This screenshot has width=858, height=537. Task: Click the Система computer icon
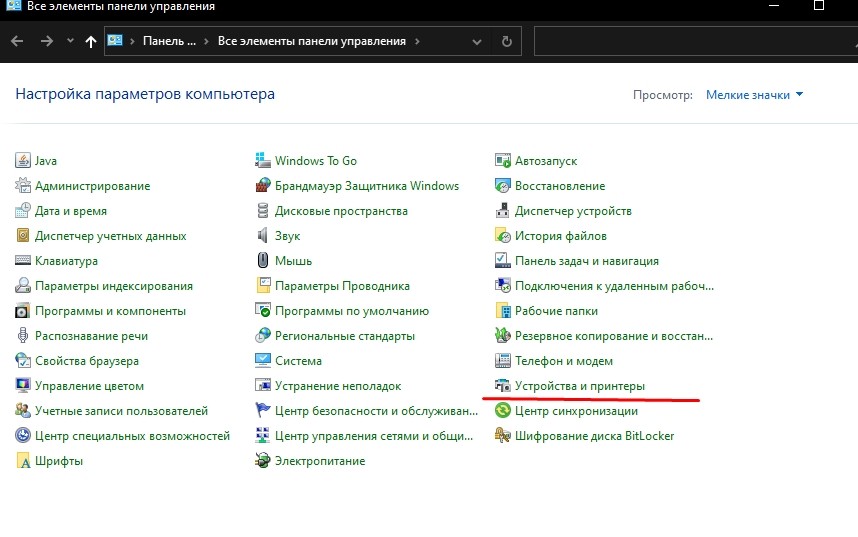click(x=263, y=361)
